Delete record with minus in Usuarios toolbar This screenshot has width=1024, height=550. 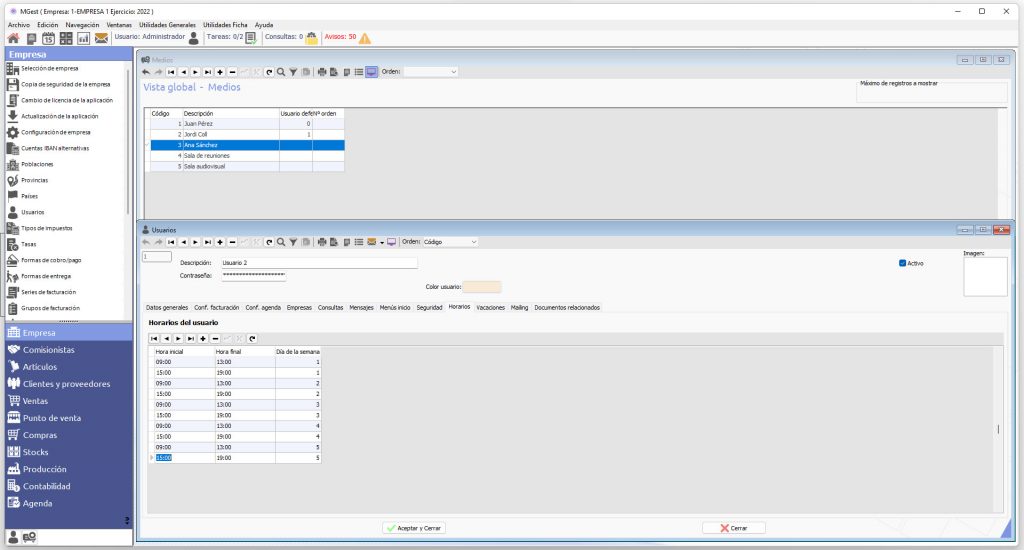[x=232, y=242]
